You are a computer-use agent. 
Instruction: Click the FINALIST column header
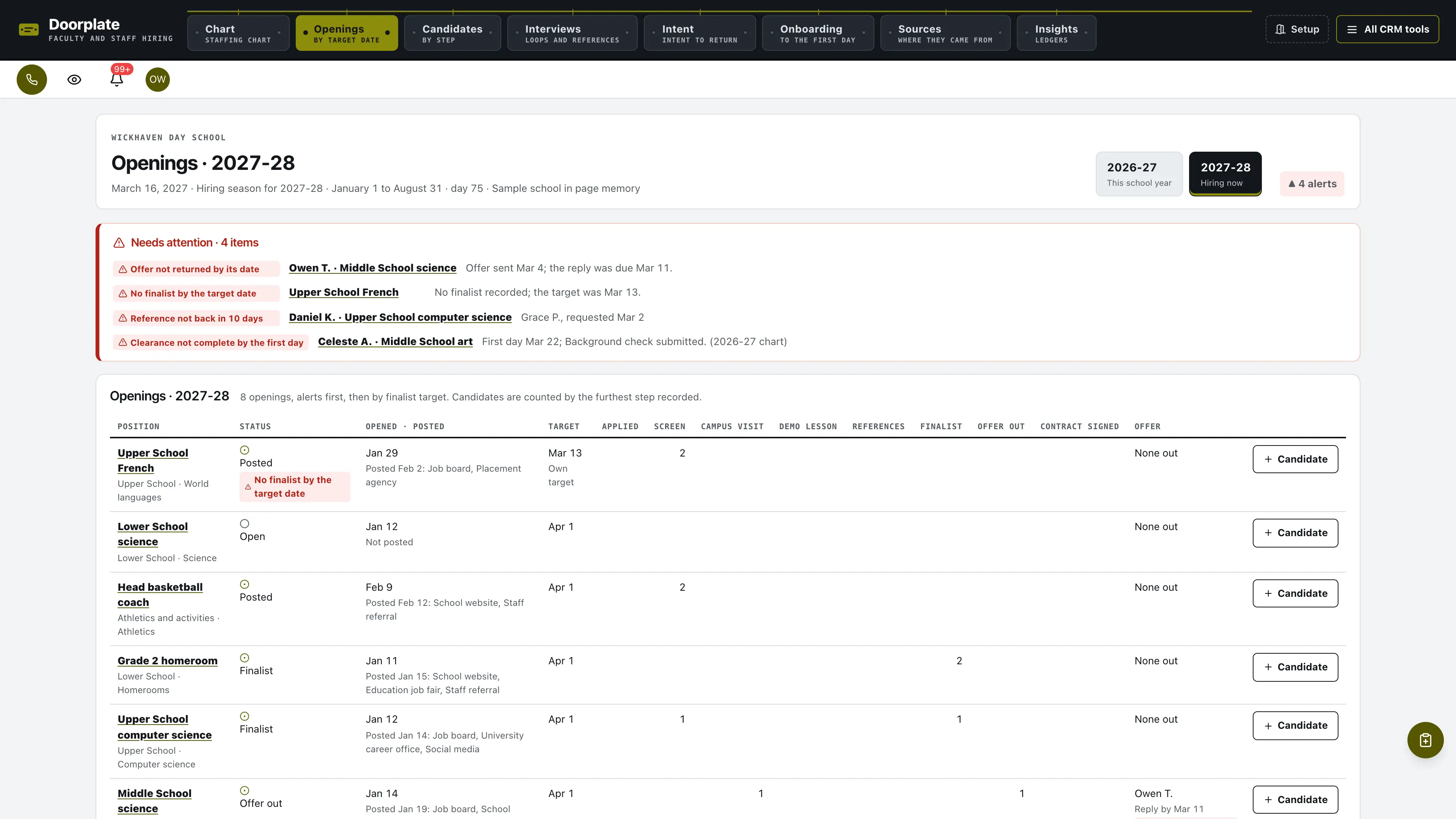pyautogui.click(x=940, y=427)
